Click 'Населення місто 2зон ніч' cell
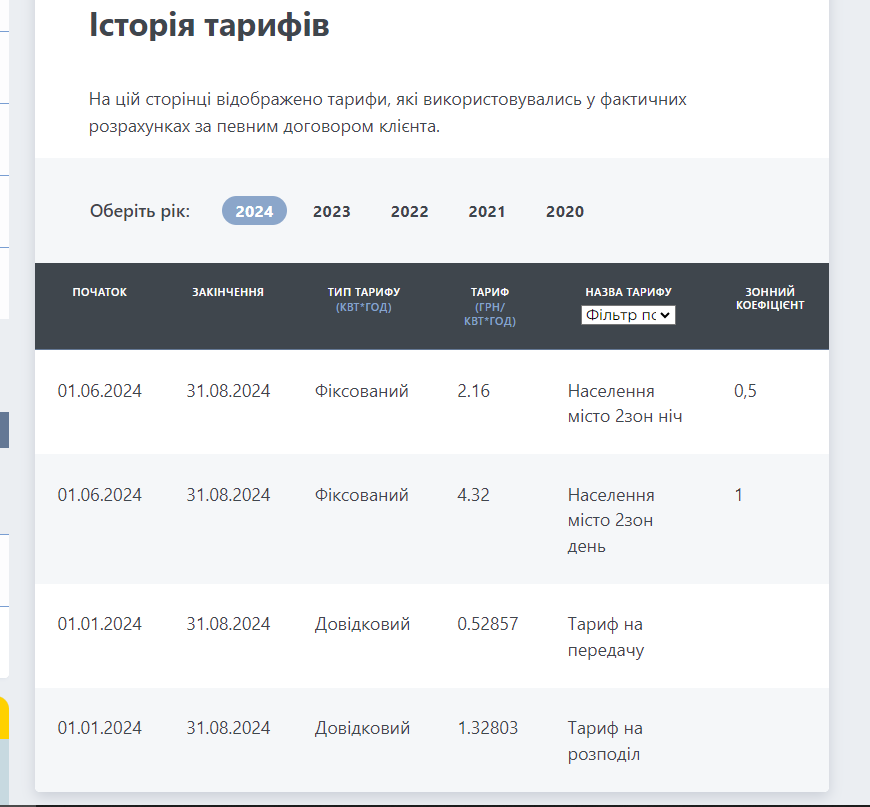This screenshot has width=870, height=807. pos(625,404)
